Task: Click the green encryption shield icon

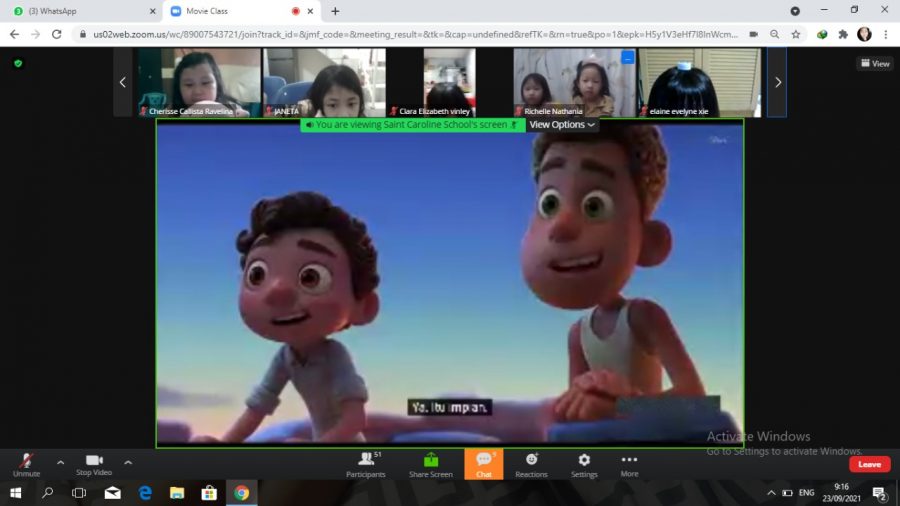Action: pos(17,63)
